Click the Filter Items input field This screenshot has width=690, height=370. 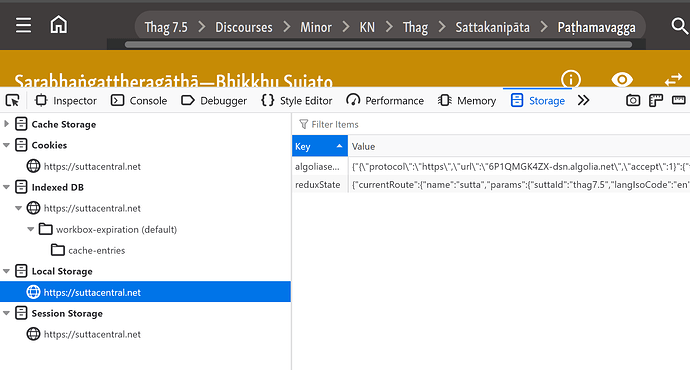[491, 124]
